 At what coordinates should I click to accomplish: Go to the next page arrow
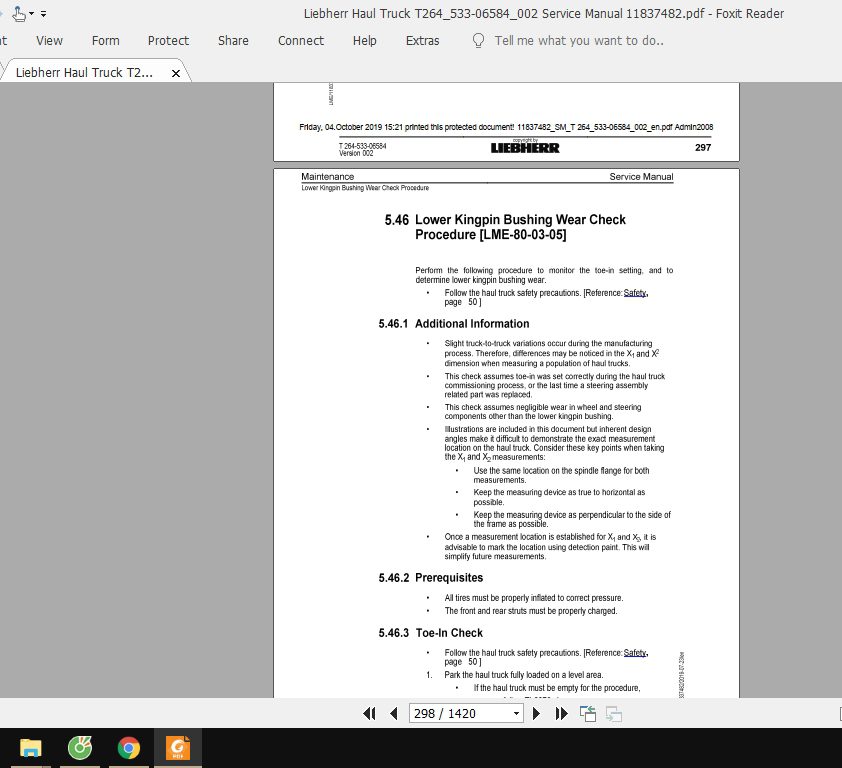[x=536, y=713]
